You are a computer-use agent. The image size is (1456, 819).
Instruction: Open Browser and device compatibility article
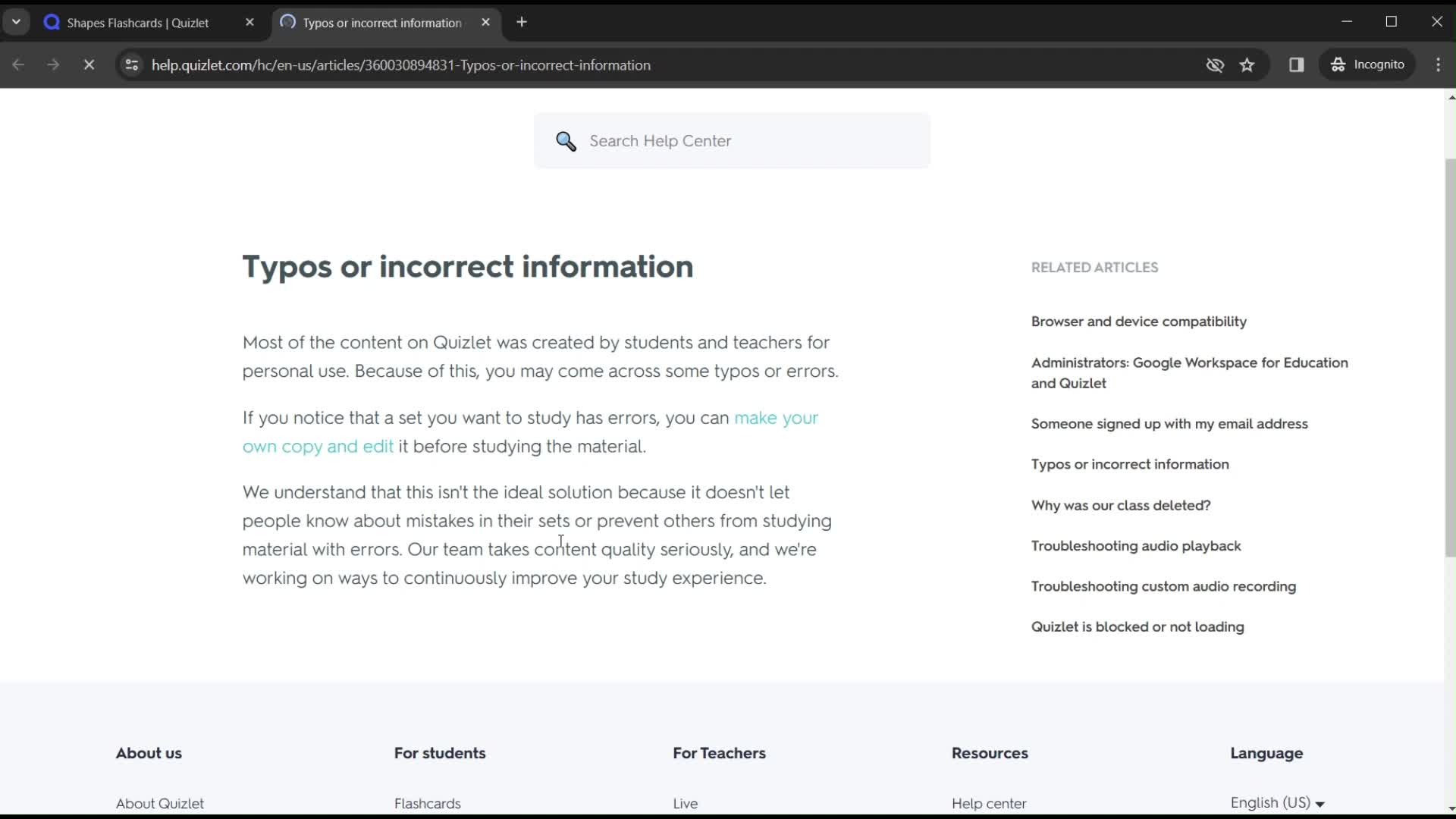[x=1139, y=322]
